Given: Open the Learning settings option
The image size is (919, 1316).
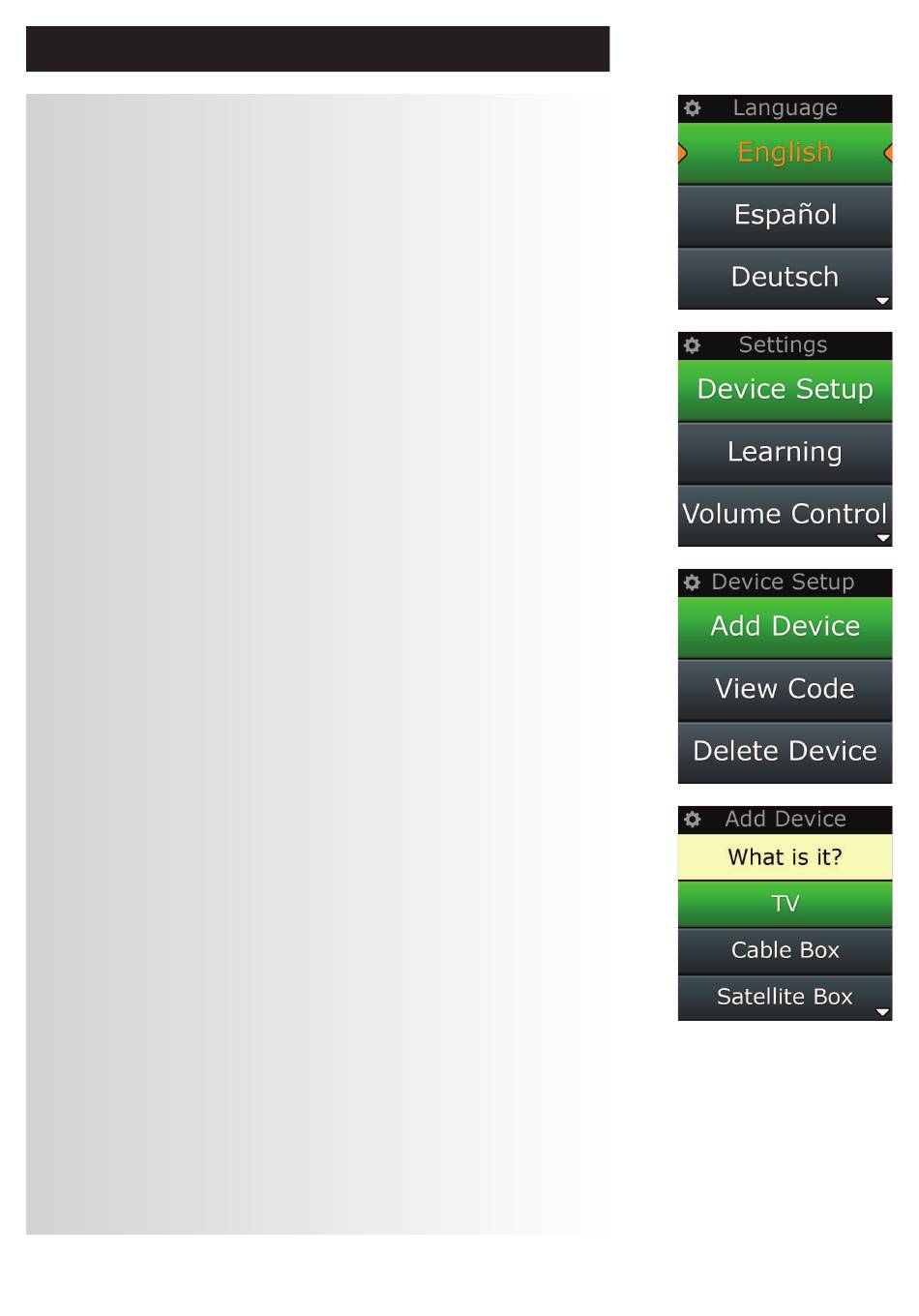Looking at the screenshot, I should point(785,453).
